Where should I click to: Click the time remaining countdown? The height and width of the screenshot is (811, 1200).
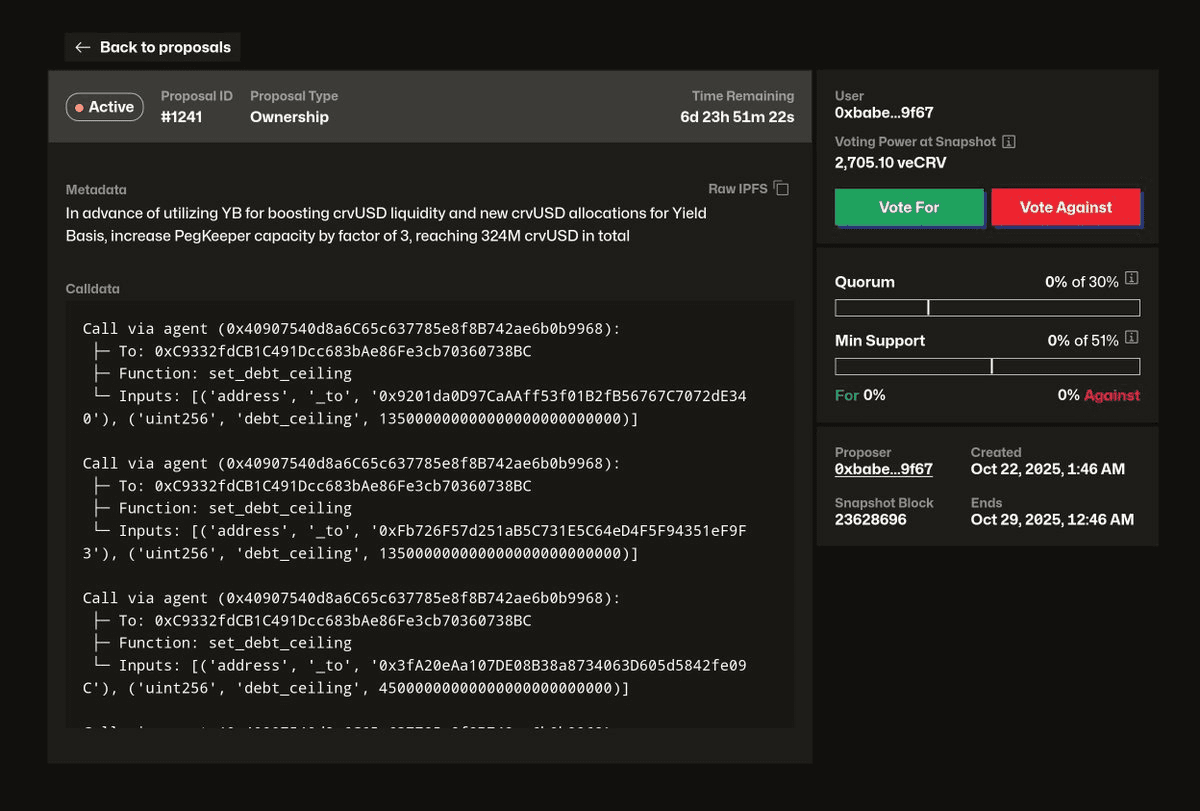(736, 117)
